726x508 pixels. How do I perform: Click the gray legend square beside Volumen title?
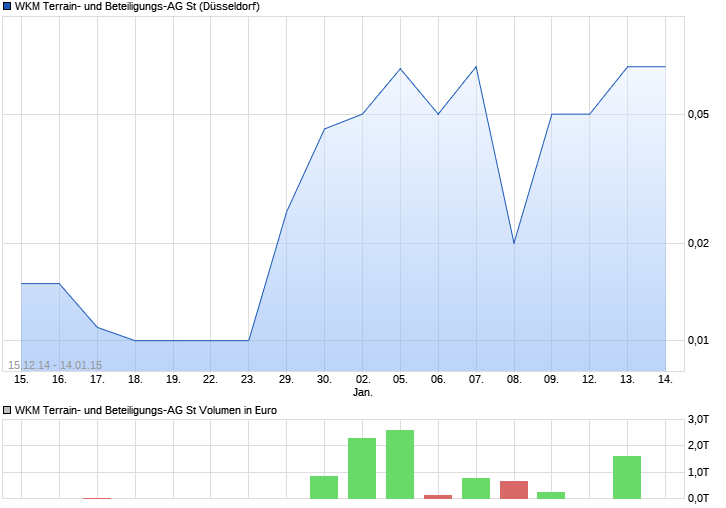coord(6,410)
